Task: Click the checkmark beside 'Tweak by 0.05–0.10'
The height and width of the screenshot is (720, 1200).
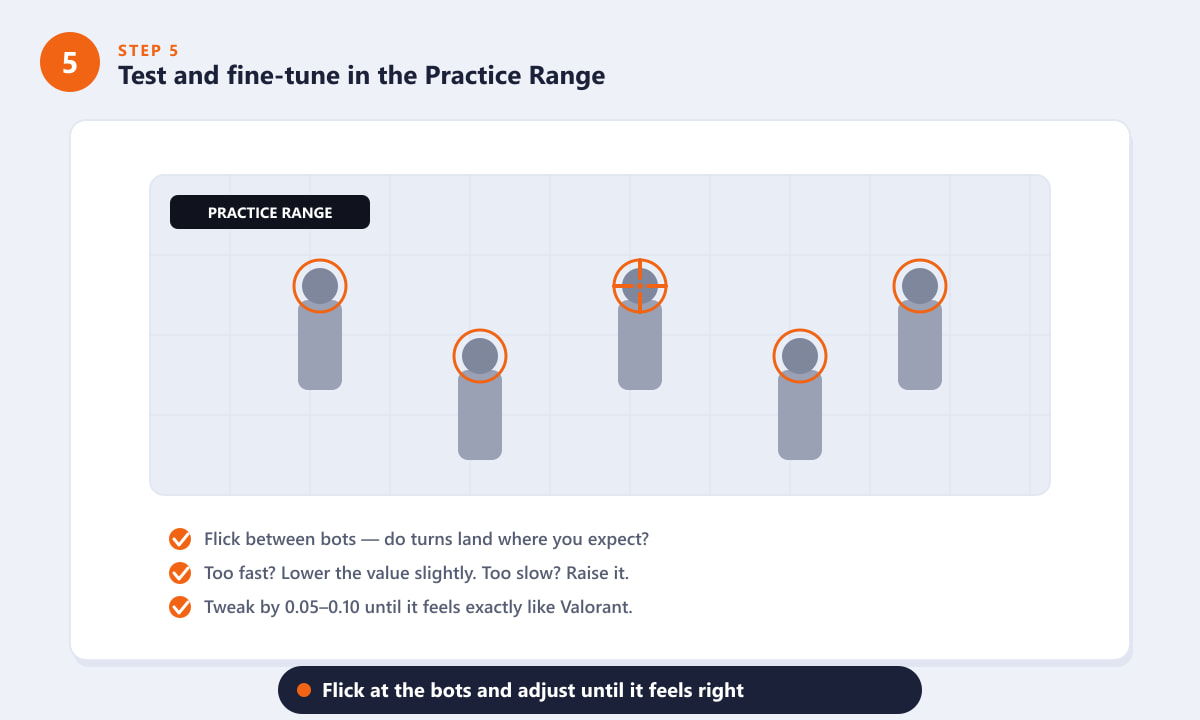Action: [180, 607]
